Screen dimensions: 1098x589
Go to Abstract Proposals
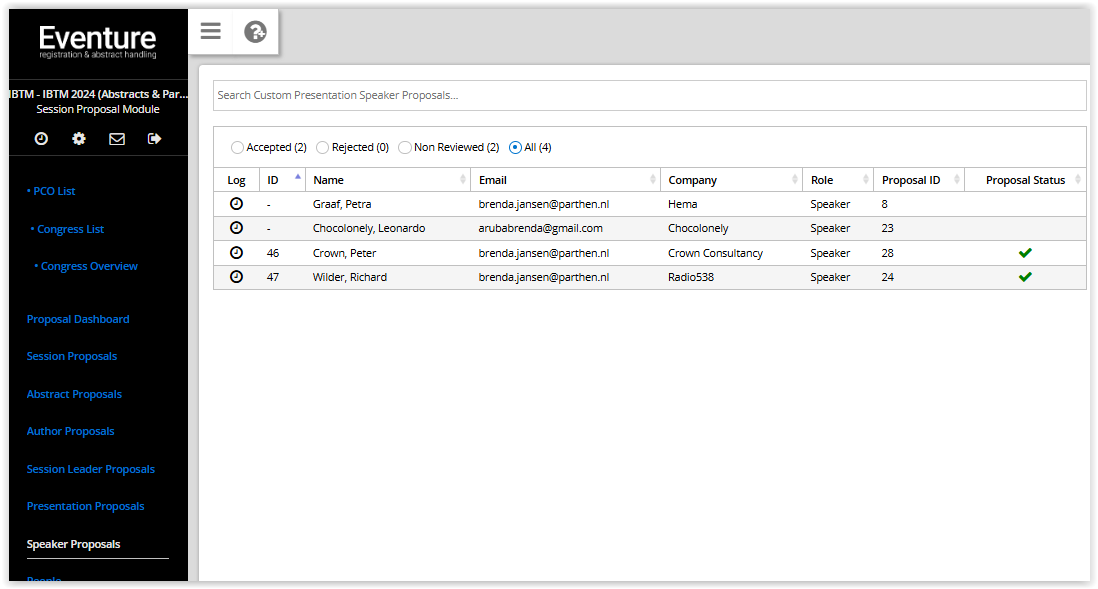[74, 394]
